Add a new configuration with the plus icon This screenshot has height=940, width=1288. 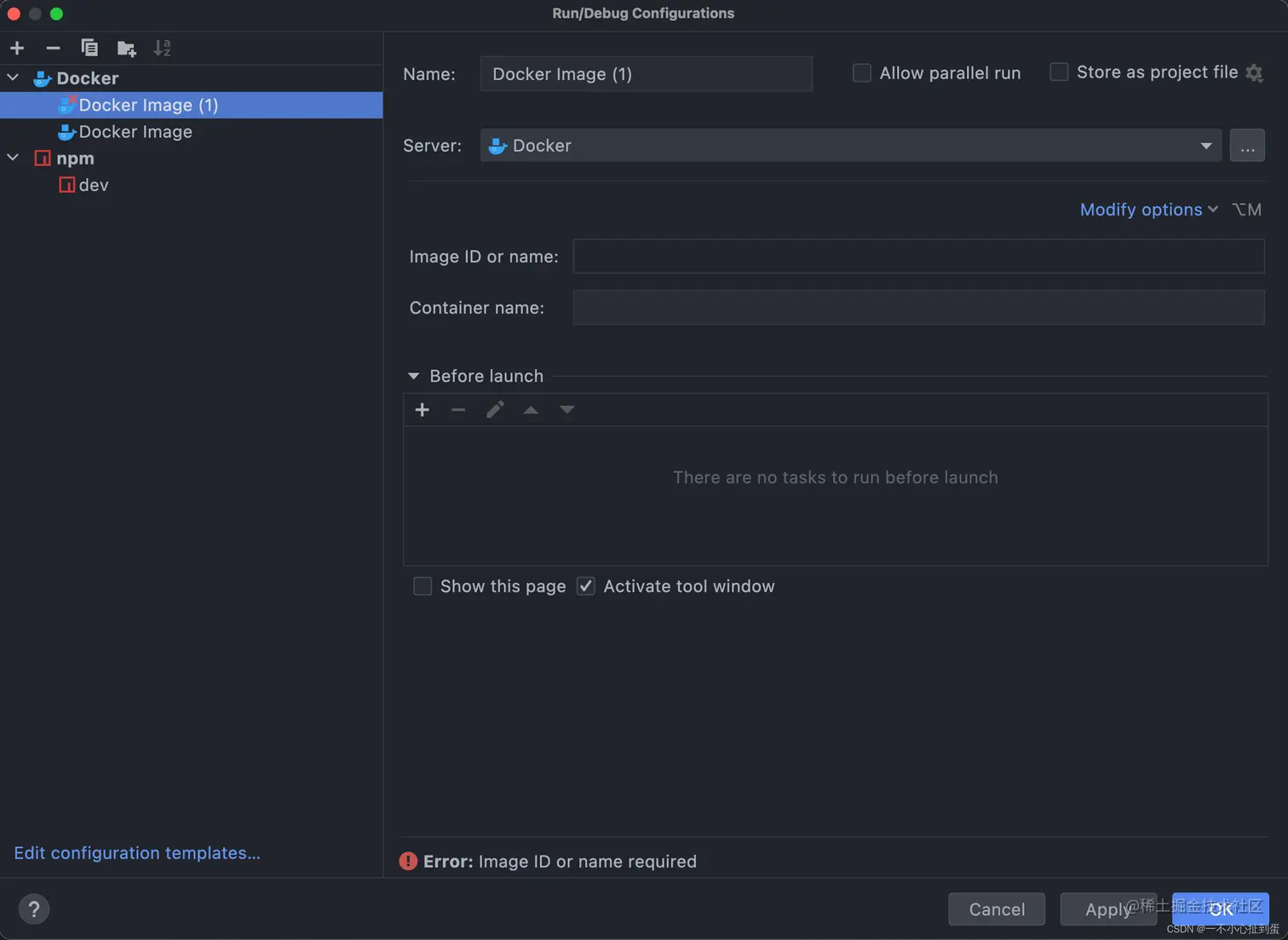[x=17, y=49]
